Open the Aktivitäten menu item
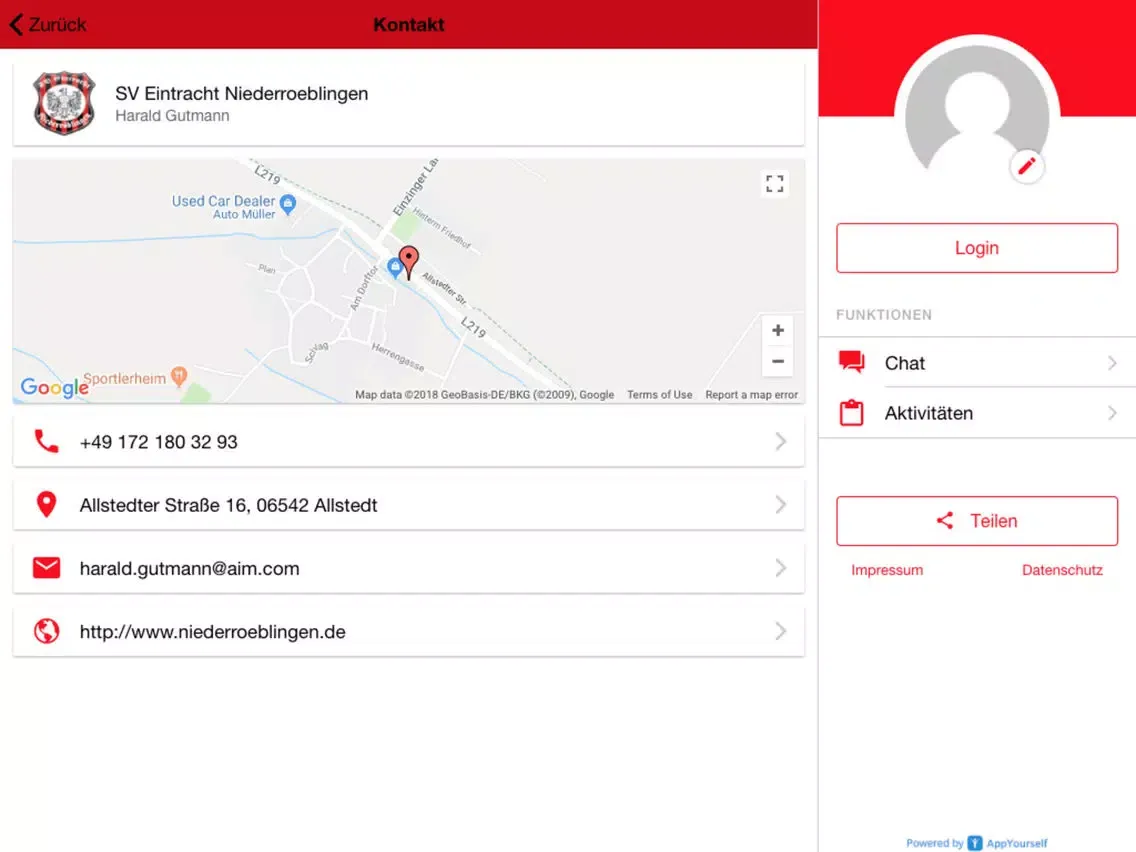 tap(977, 413)
